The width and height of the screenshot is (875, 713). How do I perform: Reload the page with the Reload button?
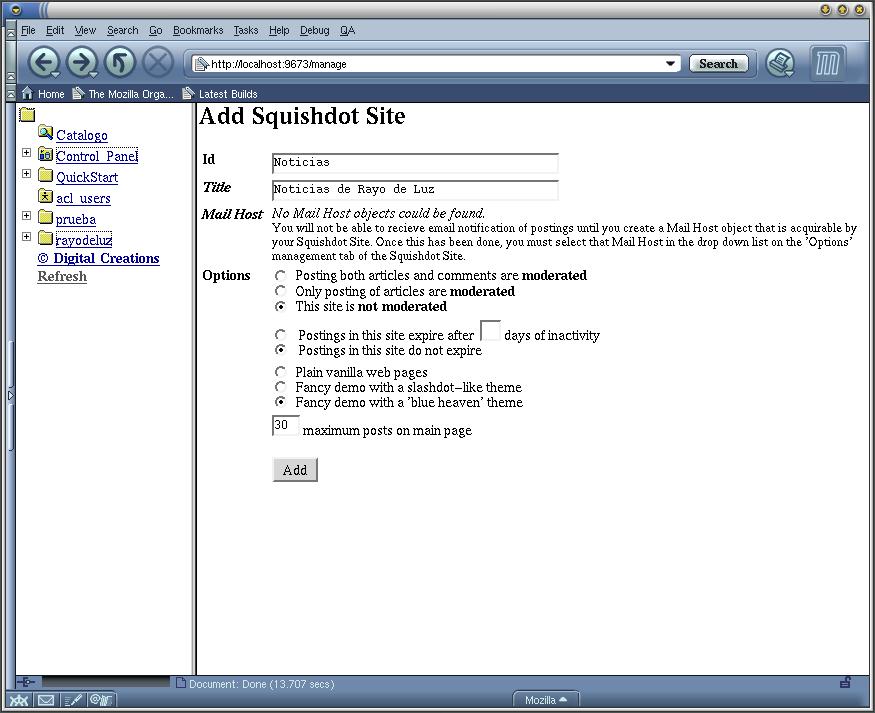119,61
